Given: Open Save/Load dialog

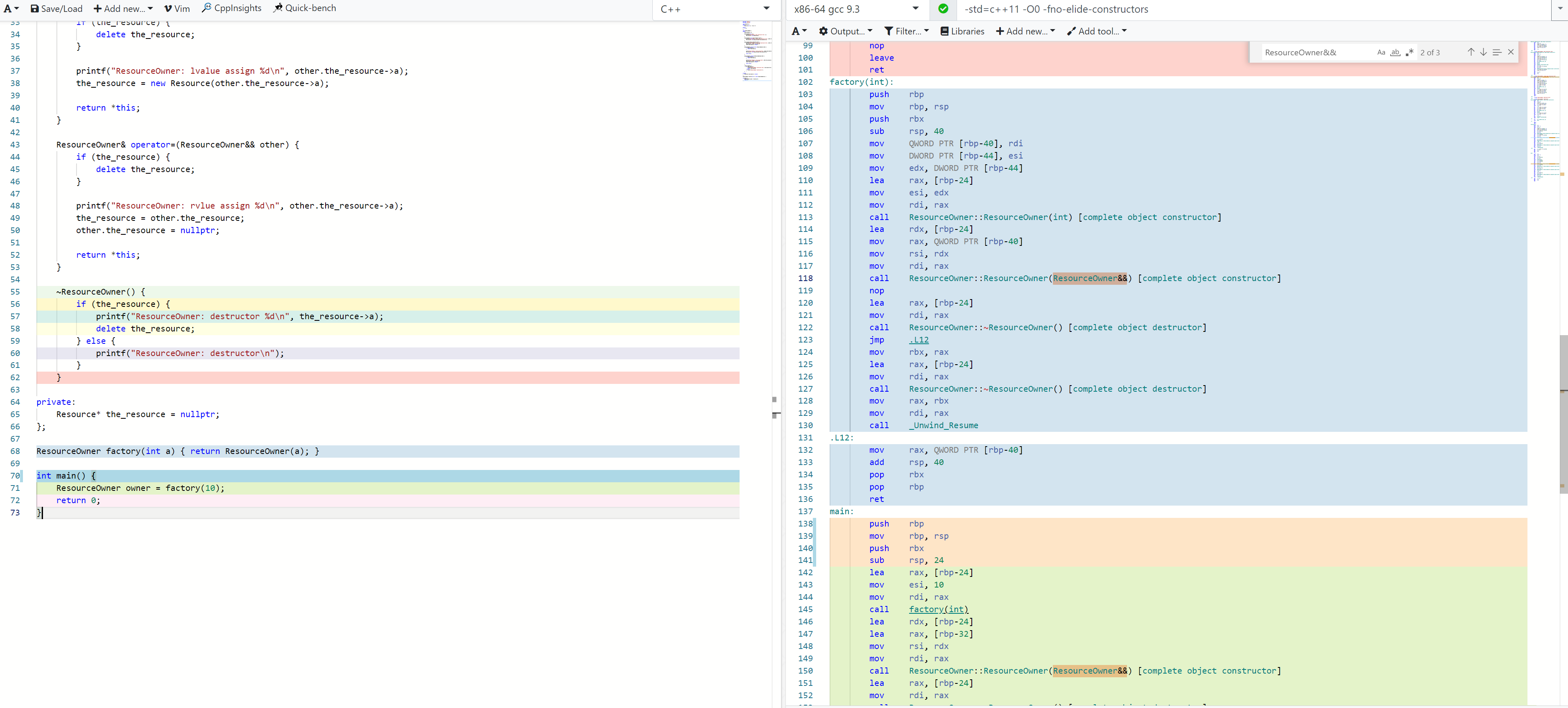Looking at the screenshot, I should (57, 9).
